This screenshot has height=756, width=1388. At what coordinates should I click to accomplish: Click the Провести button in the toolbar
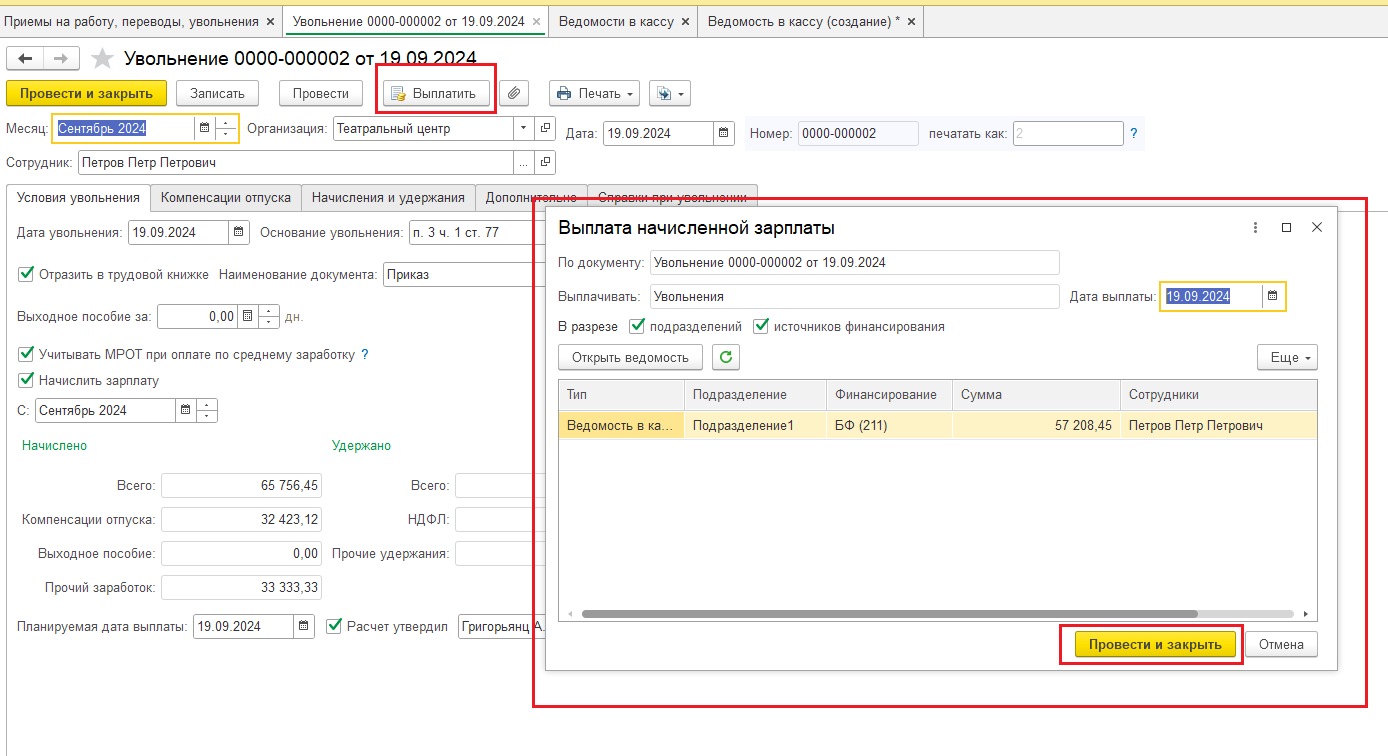point(320,93)
